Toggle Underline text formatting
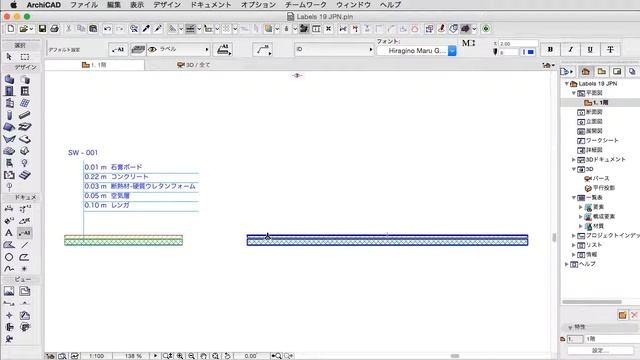Viewport: 640px width, 360px height. tap(590, 49)
